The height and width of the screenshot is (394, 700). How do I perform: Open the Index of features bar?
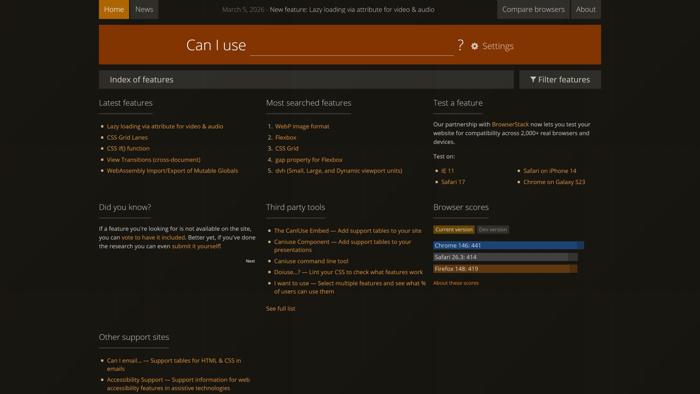tap(306, 79)
